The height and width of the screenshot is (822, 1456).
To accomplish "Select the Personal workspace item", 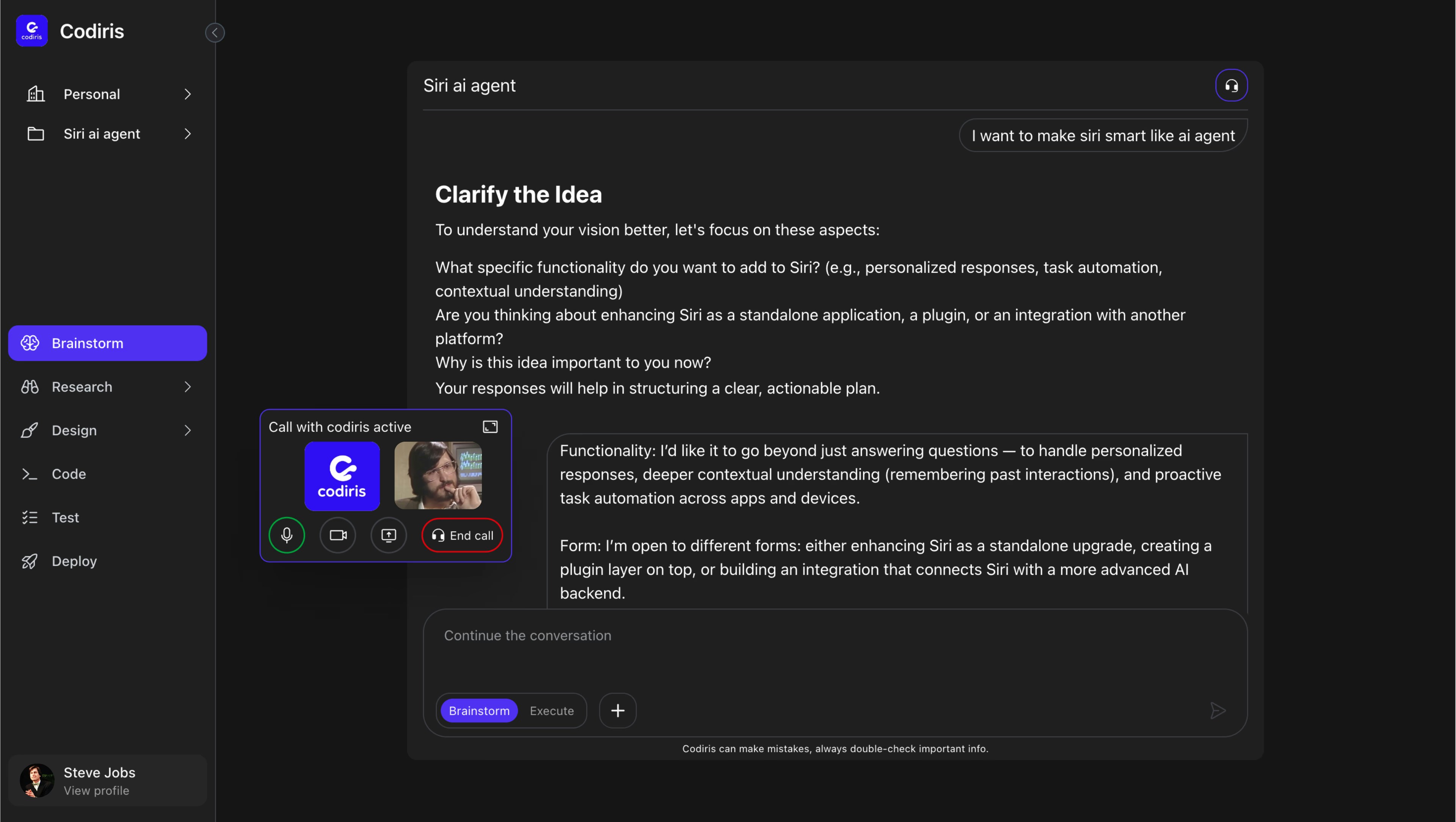I will click(x=107, y=94).
